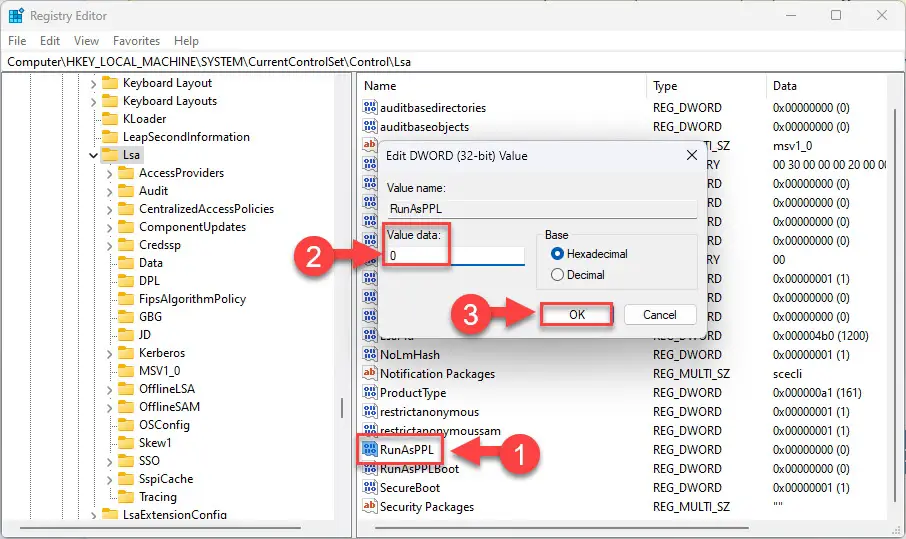Cancel the Edit DWORD dialog
Screen dimensions: 906x539
(660, 315)
